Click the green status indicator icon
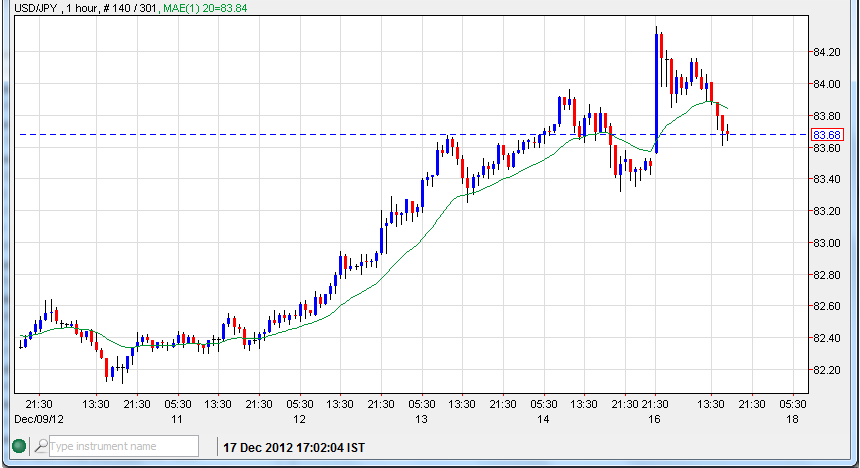 pyautogui.click(x=19, y=446)
